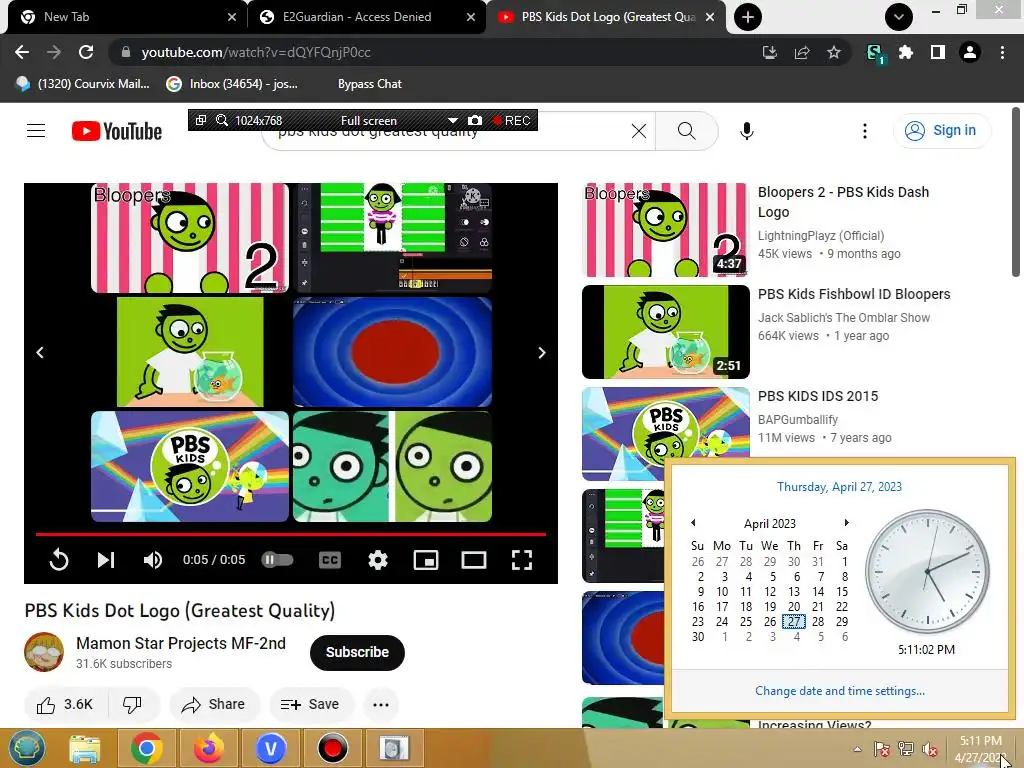Viewport: 1024px width, 768px height.
Task: Select April 28 in the calendar
Action: (818, 622)
